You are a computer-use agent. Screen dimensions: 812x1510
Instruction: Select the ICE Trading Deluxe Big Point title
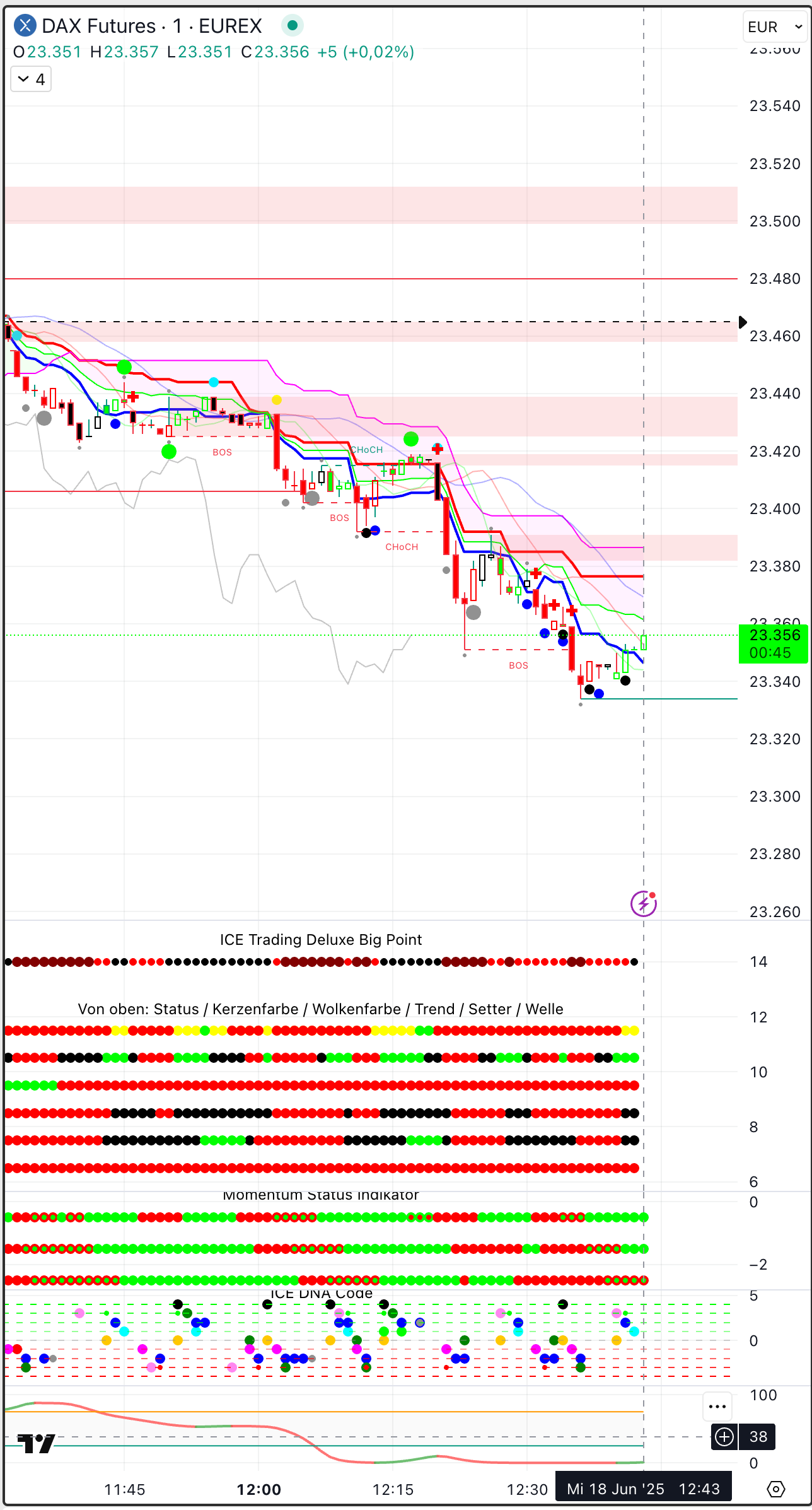(320, 940)
